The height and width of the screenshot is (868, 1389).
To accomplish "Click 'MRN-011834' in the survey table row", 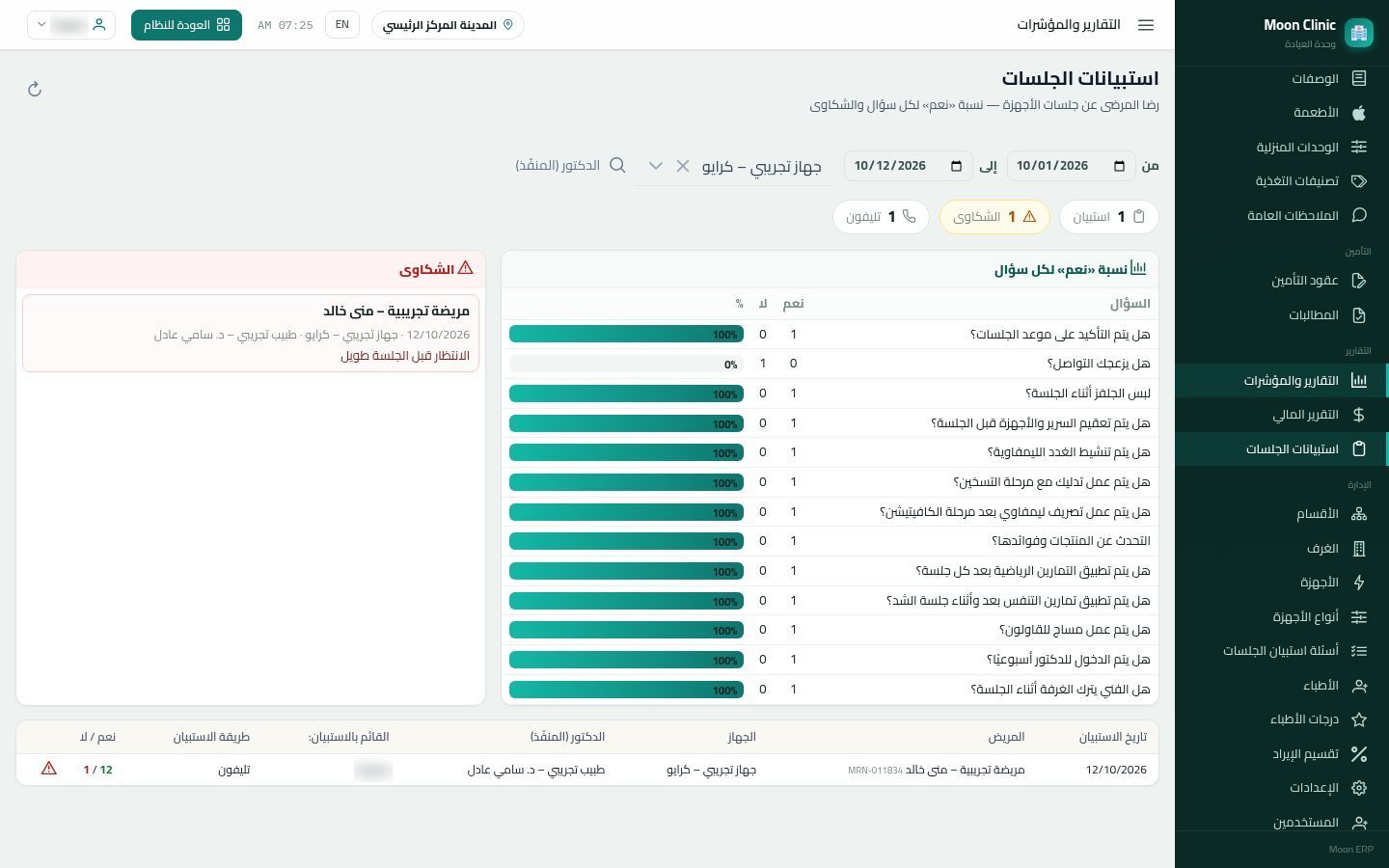I will coord(875,771).
